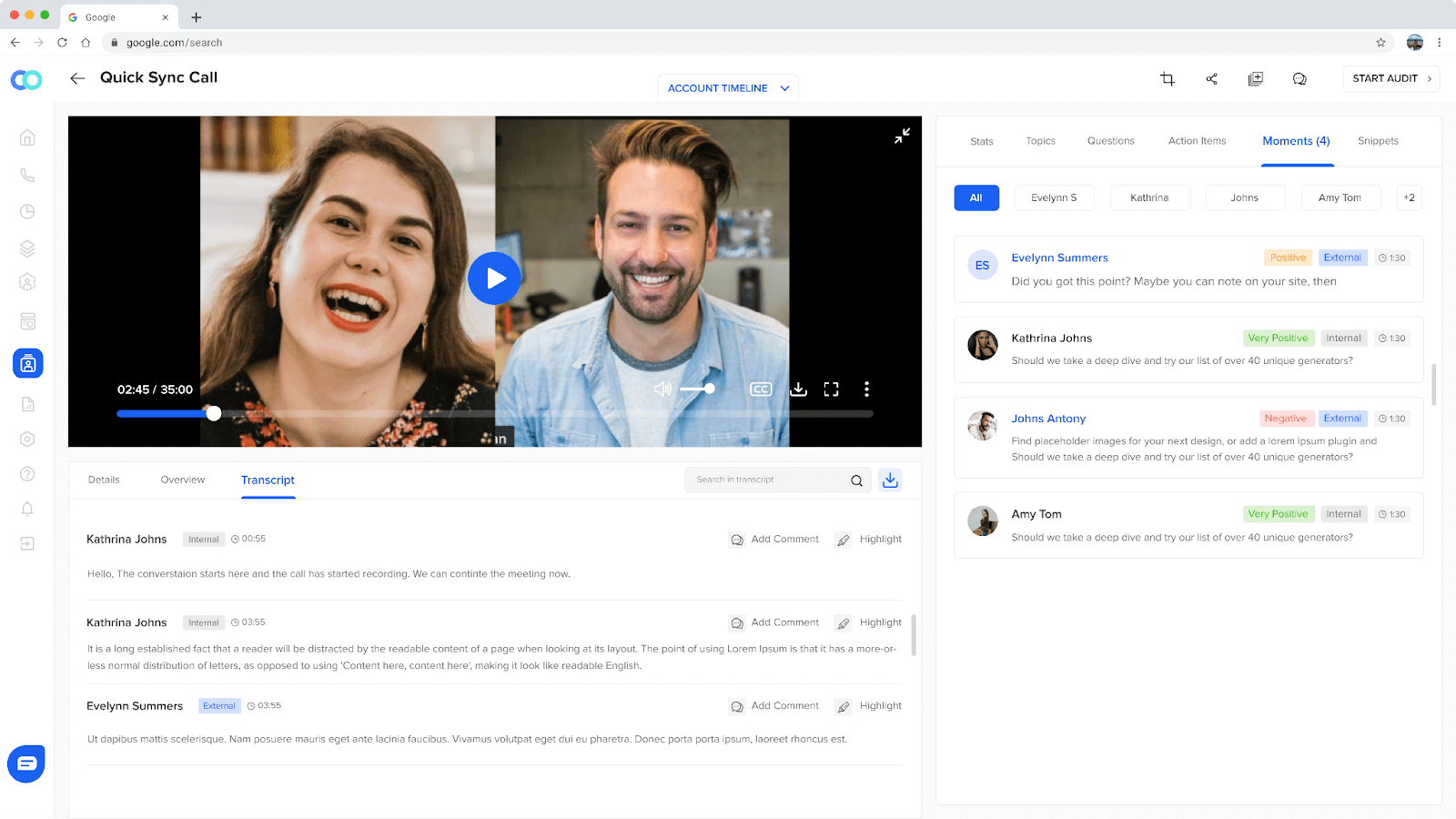Click the search in transcript field
The width and height of the screenshot is (1456, 819).
[x=769, y=480]
